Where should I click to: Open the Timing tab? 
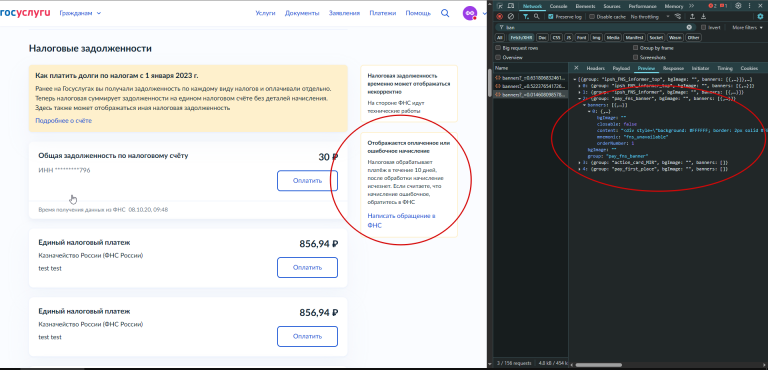click(725, 68)
